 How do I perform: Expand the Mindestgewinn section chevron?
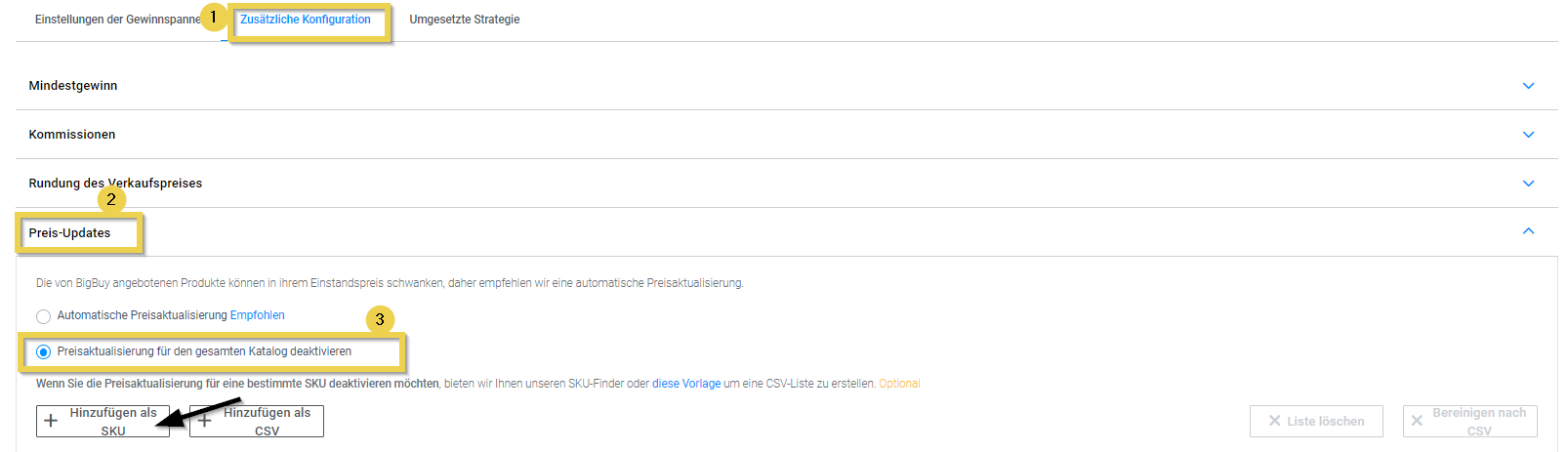tap(1528, 86)
